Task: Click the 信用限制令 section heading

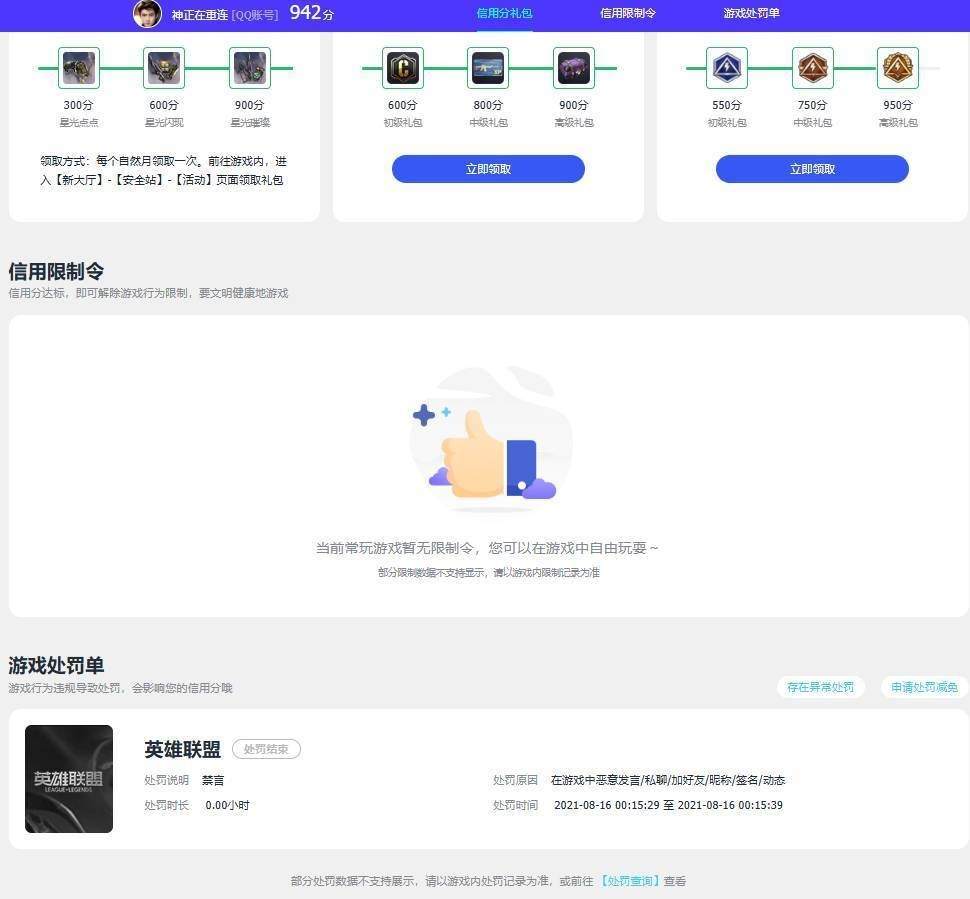Action: pos(56,271)
